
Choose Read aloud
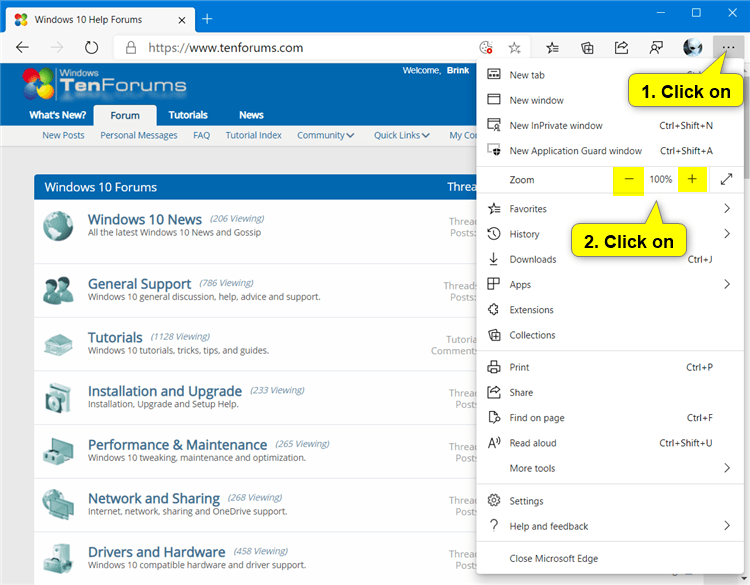(x=610, y=443)
